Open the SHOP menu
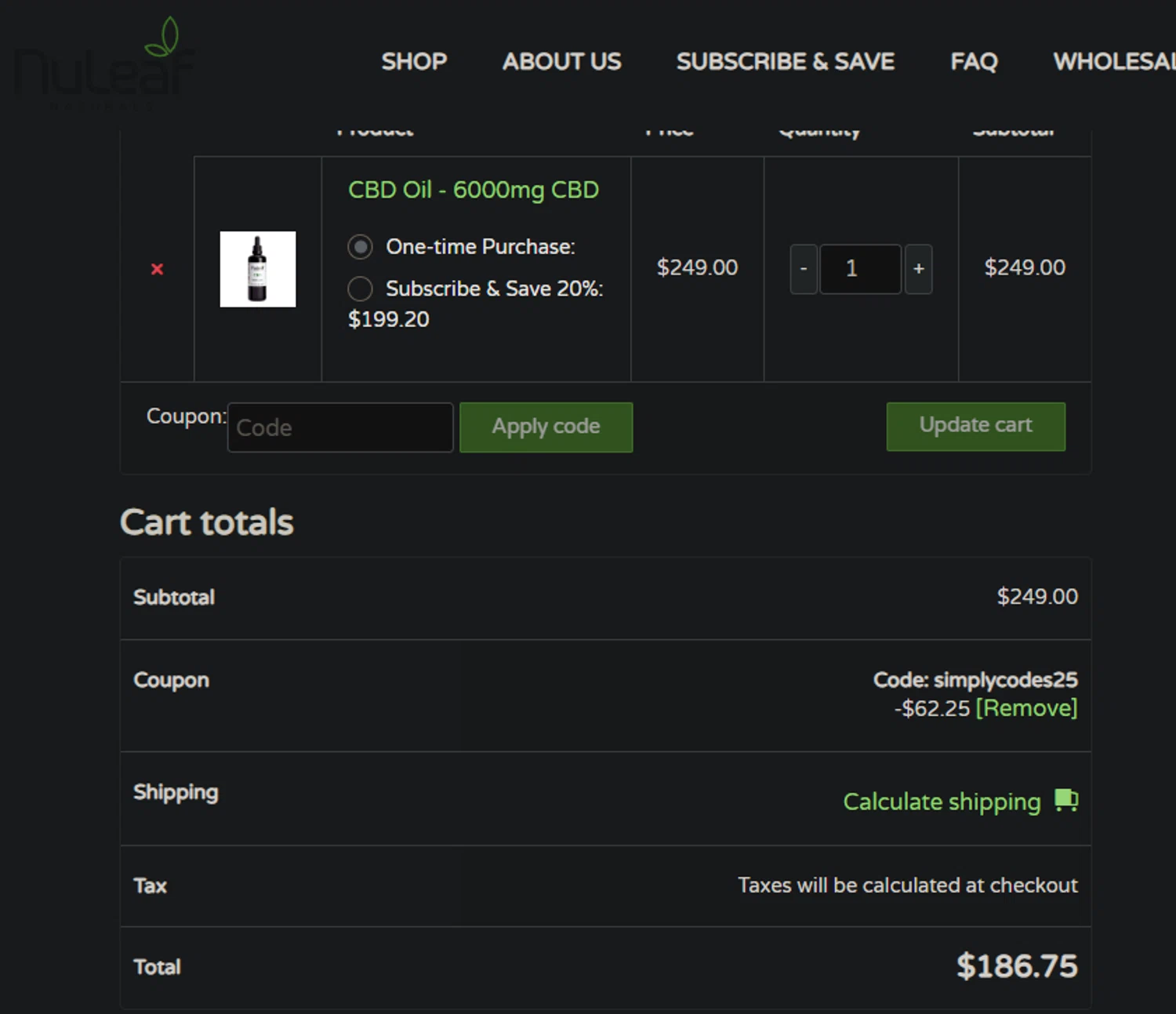1176x1014 pixels. (x=414, y=61)
